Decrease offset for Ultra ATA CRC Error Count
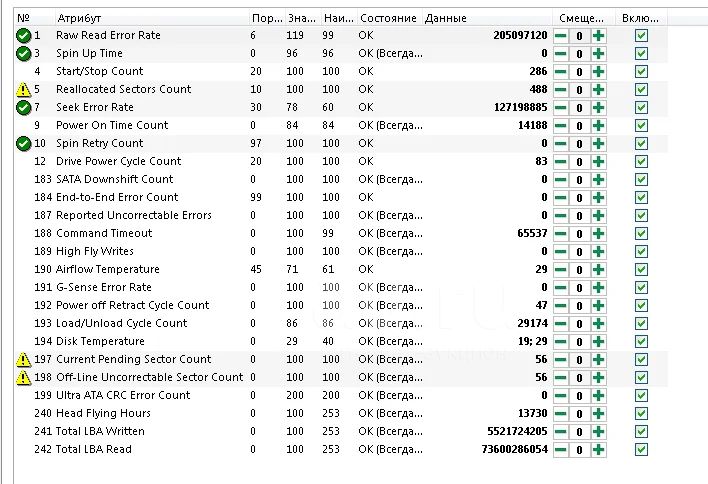708x484 pixels. pyautogui.click(x=560, y=396)
